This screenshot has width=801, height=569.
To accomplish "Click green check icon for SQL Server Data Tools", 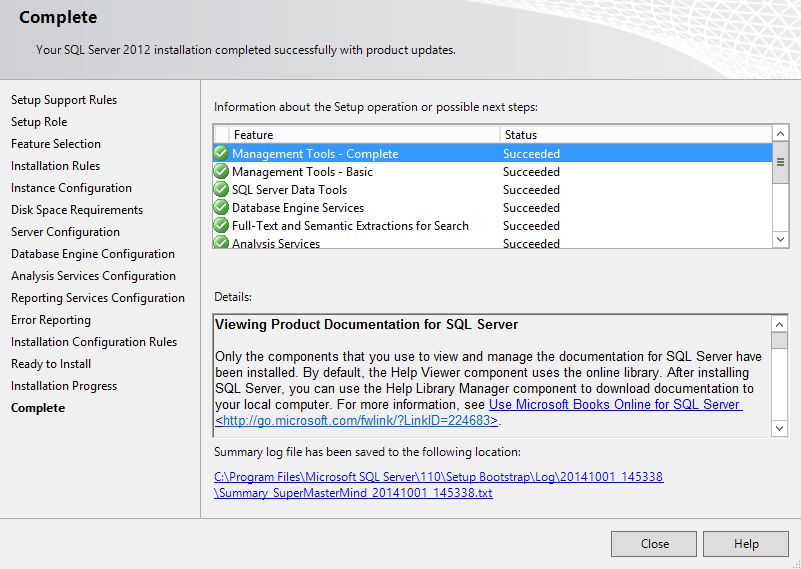I will [x=221, y=190].
